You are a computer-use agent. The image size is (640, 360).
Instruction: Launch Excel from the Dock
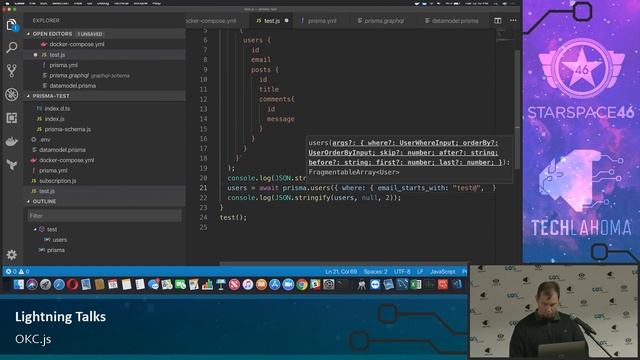point(416,284)
